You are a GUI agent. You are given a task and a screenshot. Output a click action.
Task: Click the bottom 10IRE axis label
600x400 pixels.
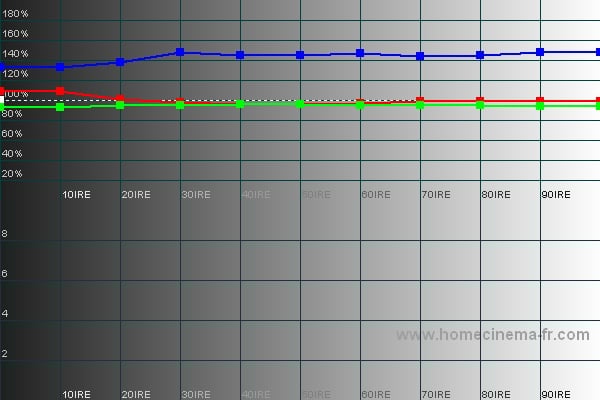point(76,393)
